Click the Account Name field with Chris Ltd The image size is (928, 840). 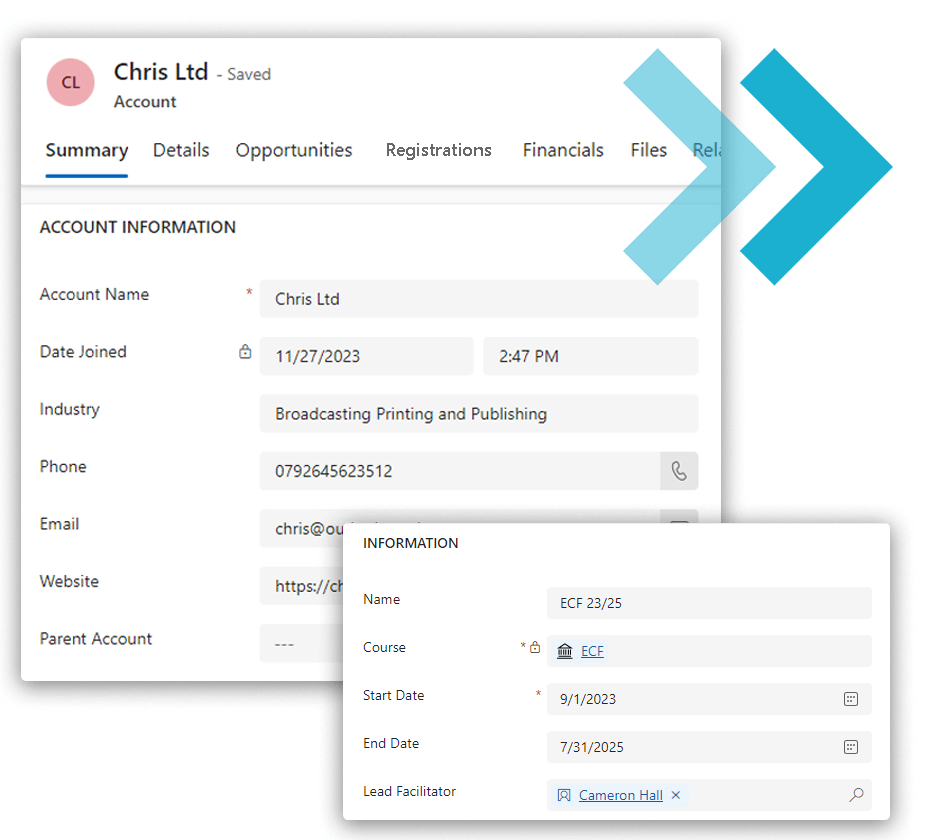[x=478, y=299]
